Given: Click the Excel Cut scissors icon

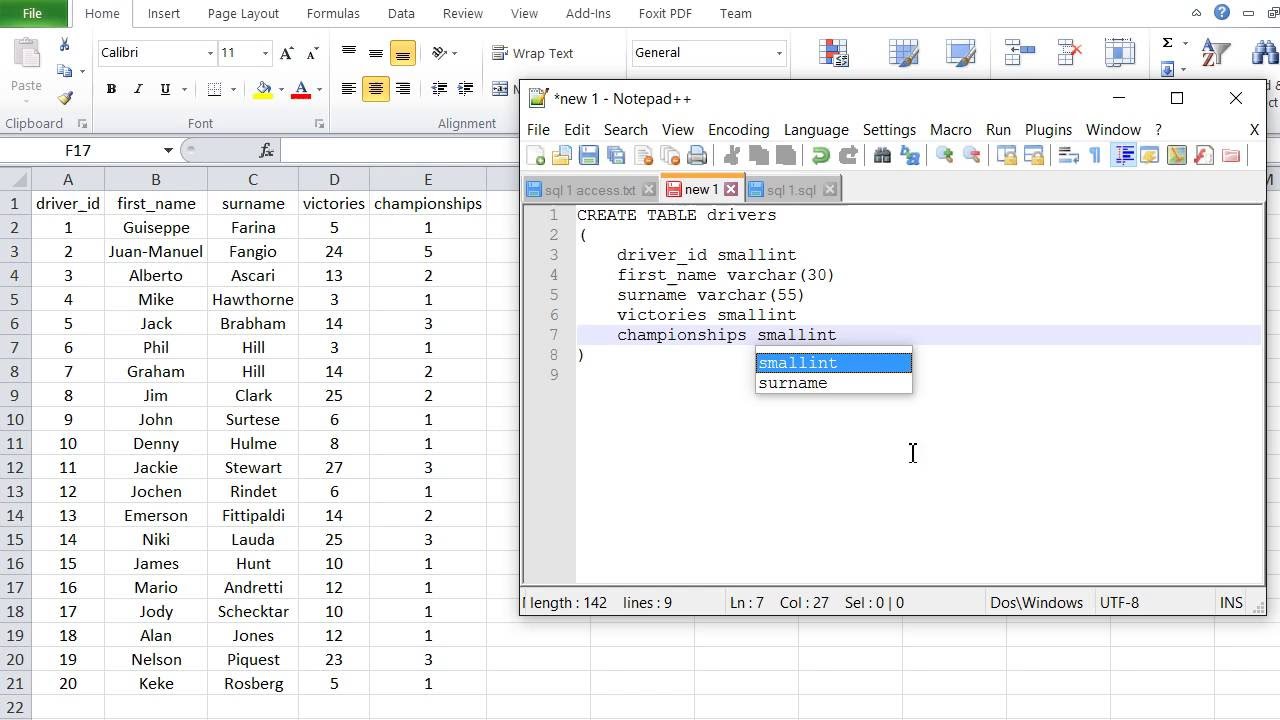Looking at the screenshot, I should point(65,45).
